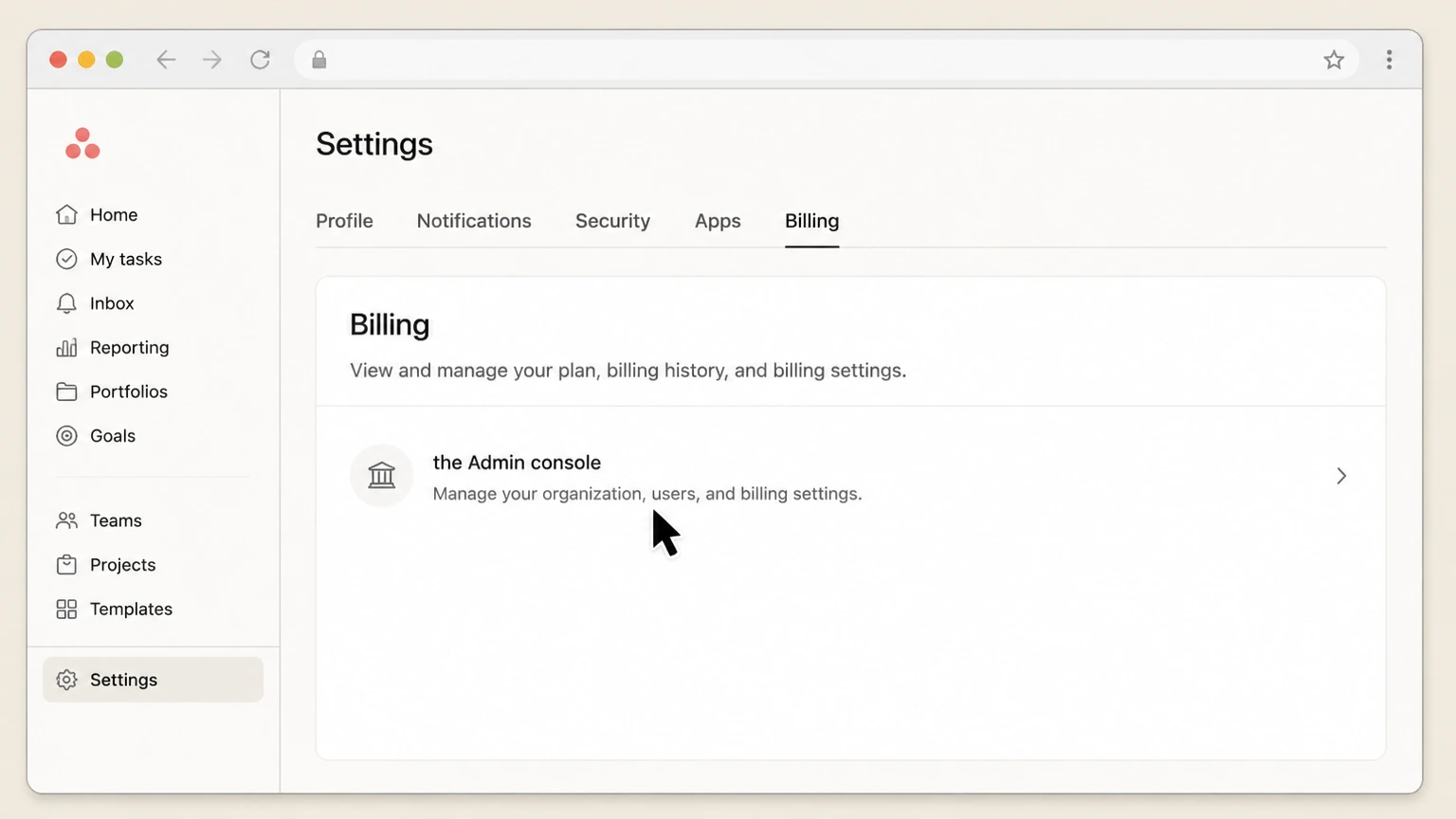Go back with the browser back arrow
Screen dimensions: 1456x819
click(166, 60)
